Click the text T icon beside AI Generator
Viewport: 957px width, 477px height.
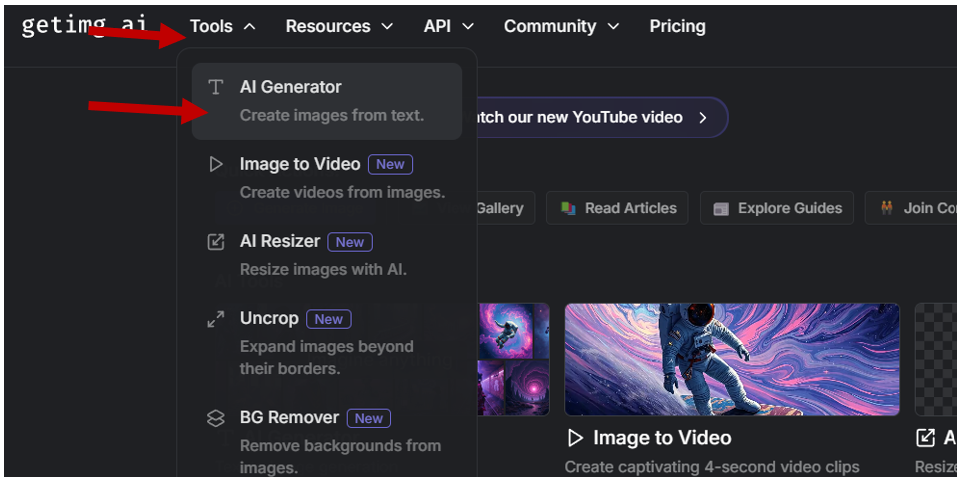[215, 87]
